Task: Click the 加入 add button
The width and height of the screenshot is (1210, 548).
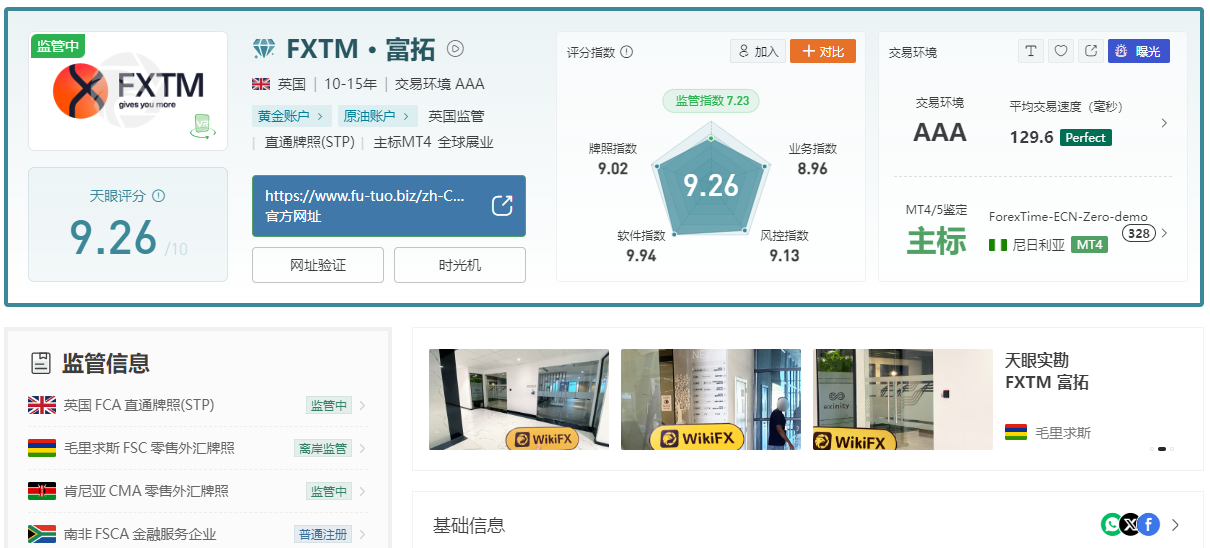Action: tap(757, 51)
